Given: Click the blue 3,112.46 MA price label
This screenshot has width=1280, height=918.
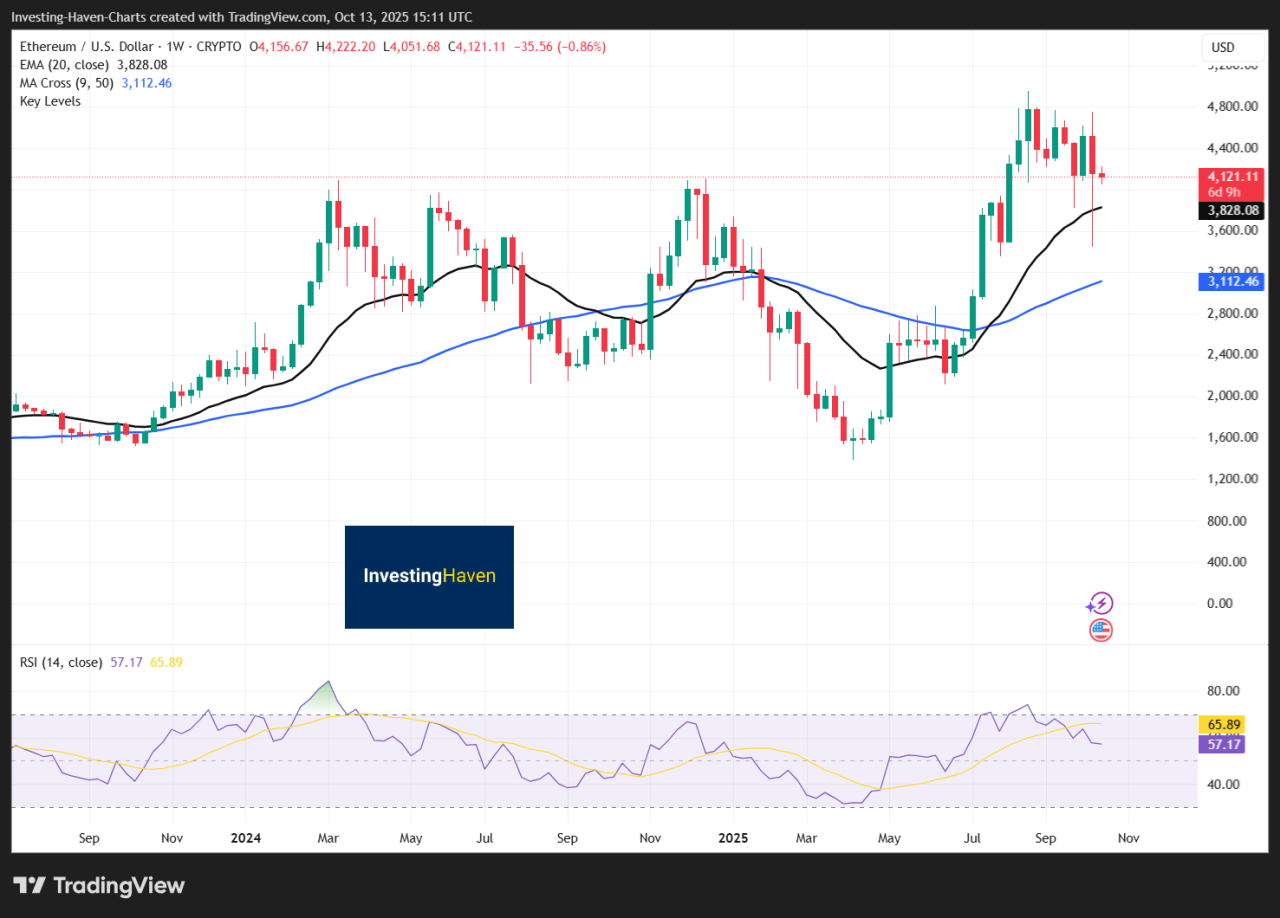Looking at the screenshot, I should tap(1235, 283).
